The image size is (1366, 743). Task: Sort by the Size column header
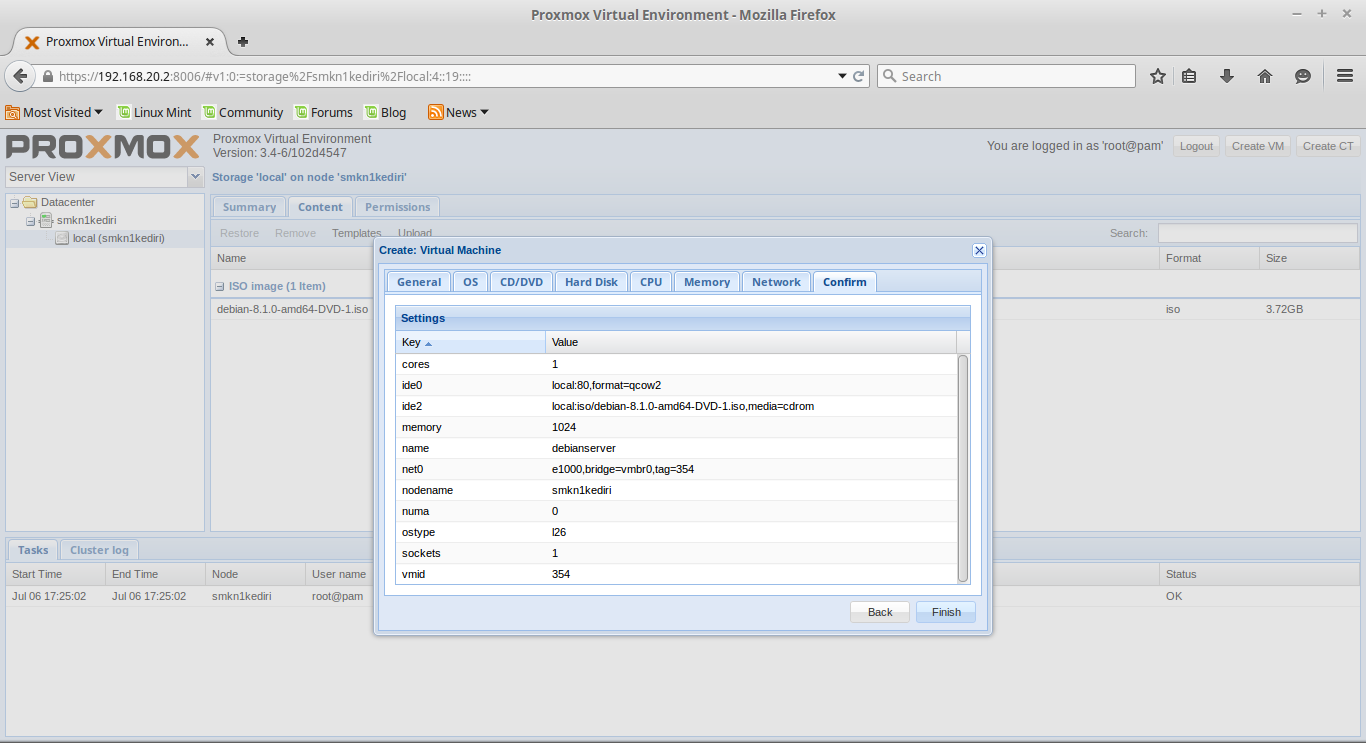1309,258
